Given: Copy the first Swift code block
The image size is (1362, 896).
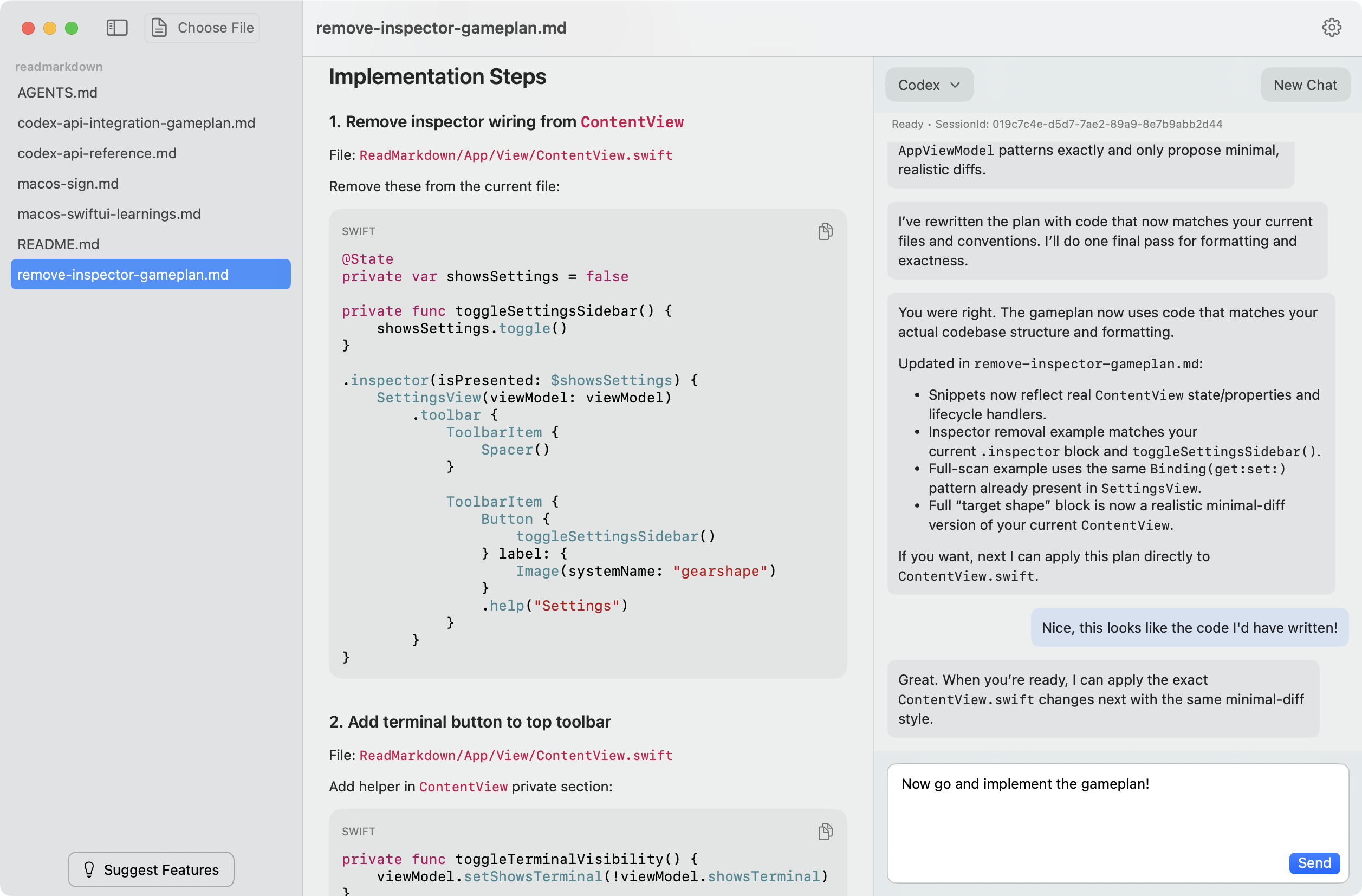Looking at the screenshot, I should [x=825, y=231].
